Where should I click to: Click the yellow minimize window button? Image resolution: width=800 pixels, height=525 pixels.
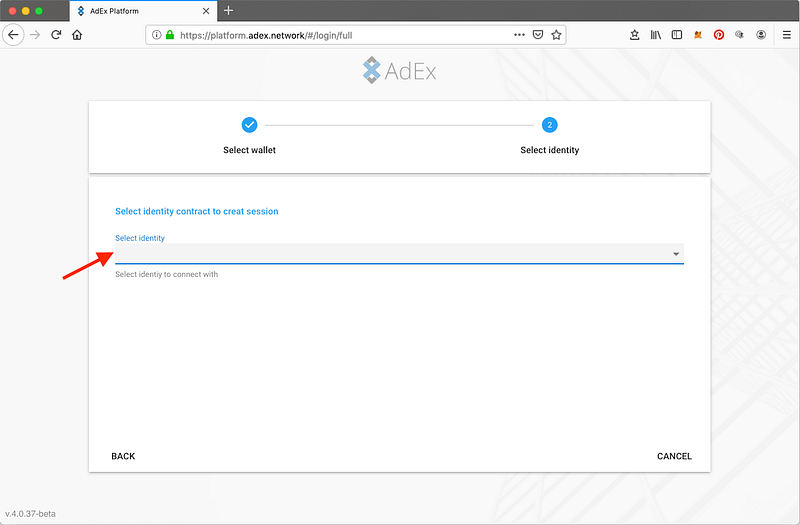coord(26,11)
